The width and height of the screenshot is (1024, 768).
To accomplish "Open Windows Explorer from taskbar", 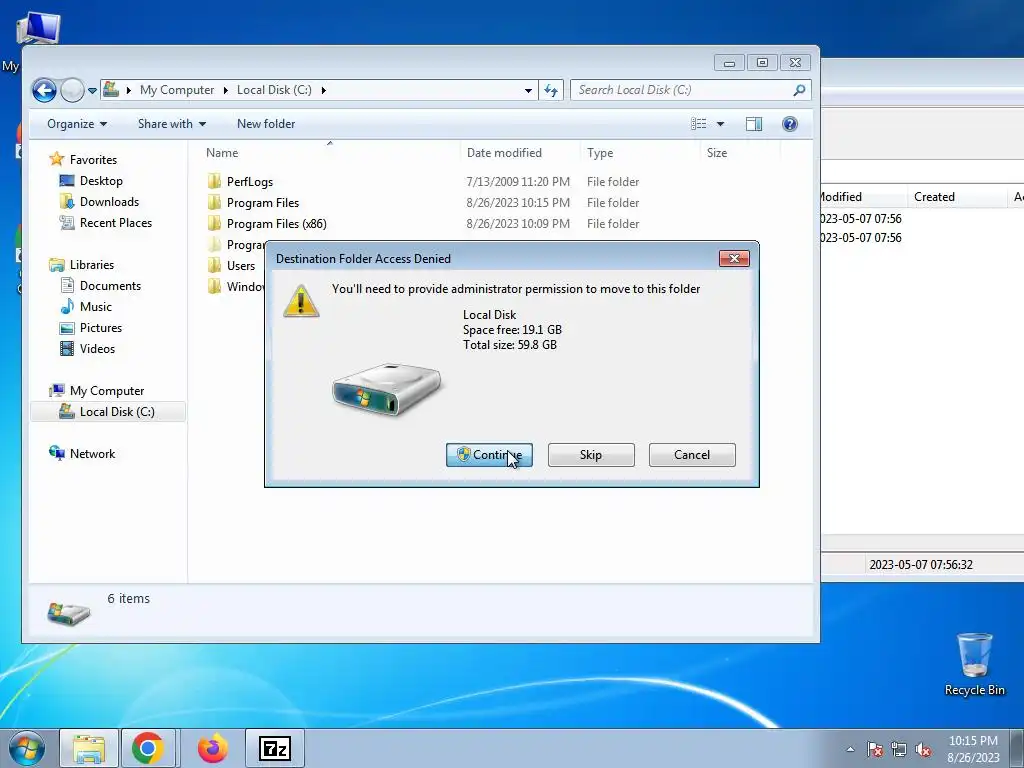I will point(89,749).
